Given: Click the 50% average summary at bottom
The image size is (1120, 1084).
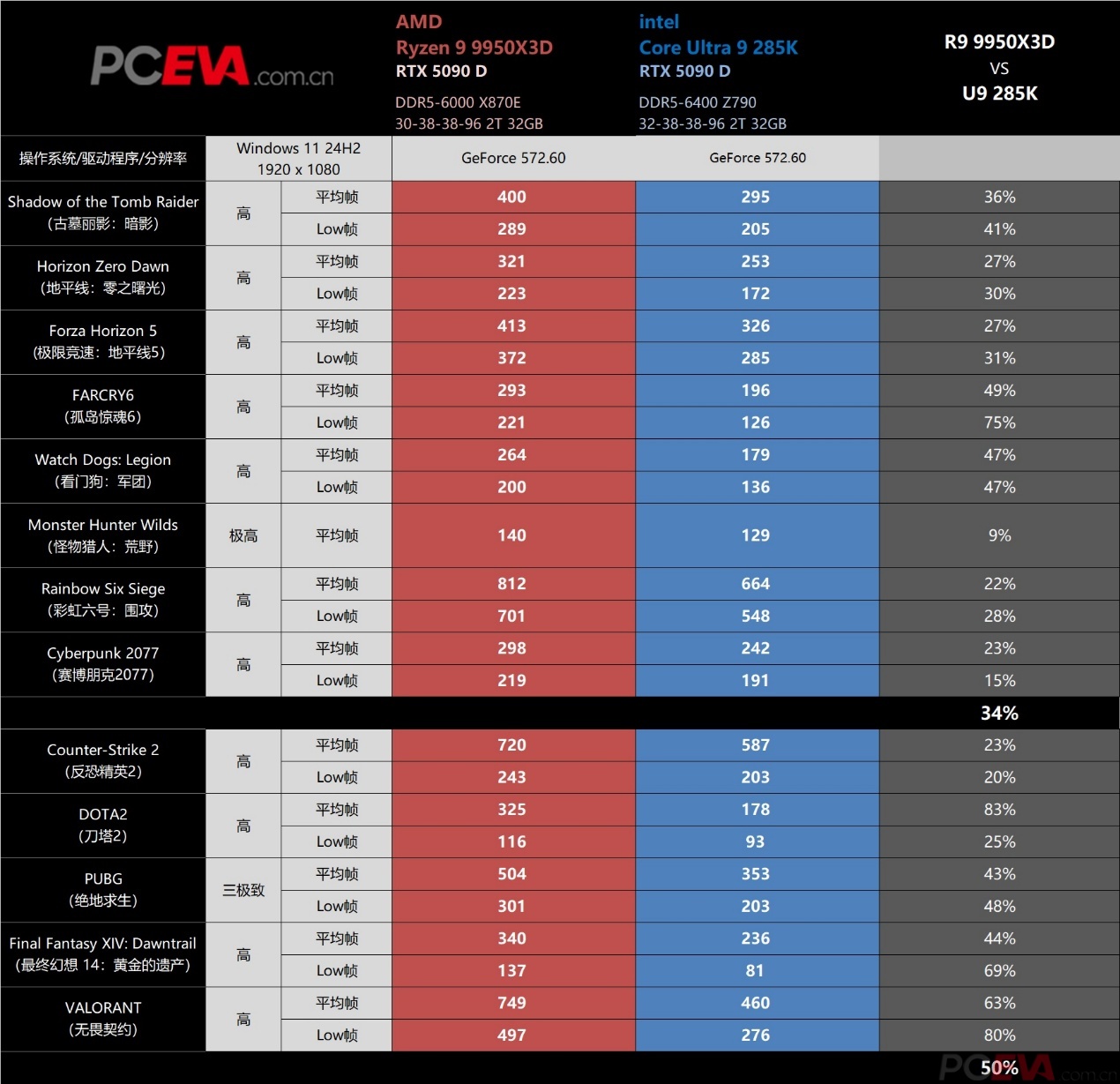Looking at the screenshot, I should tap(999, 1068).
